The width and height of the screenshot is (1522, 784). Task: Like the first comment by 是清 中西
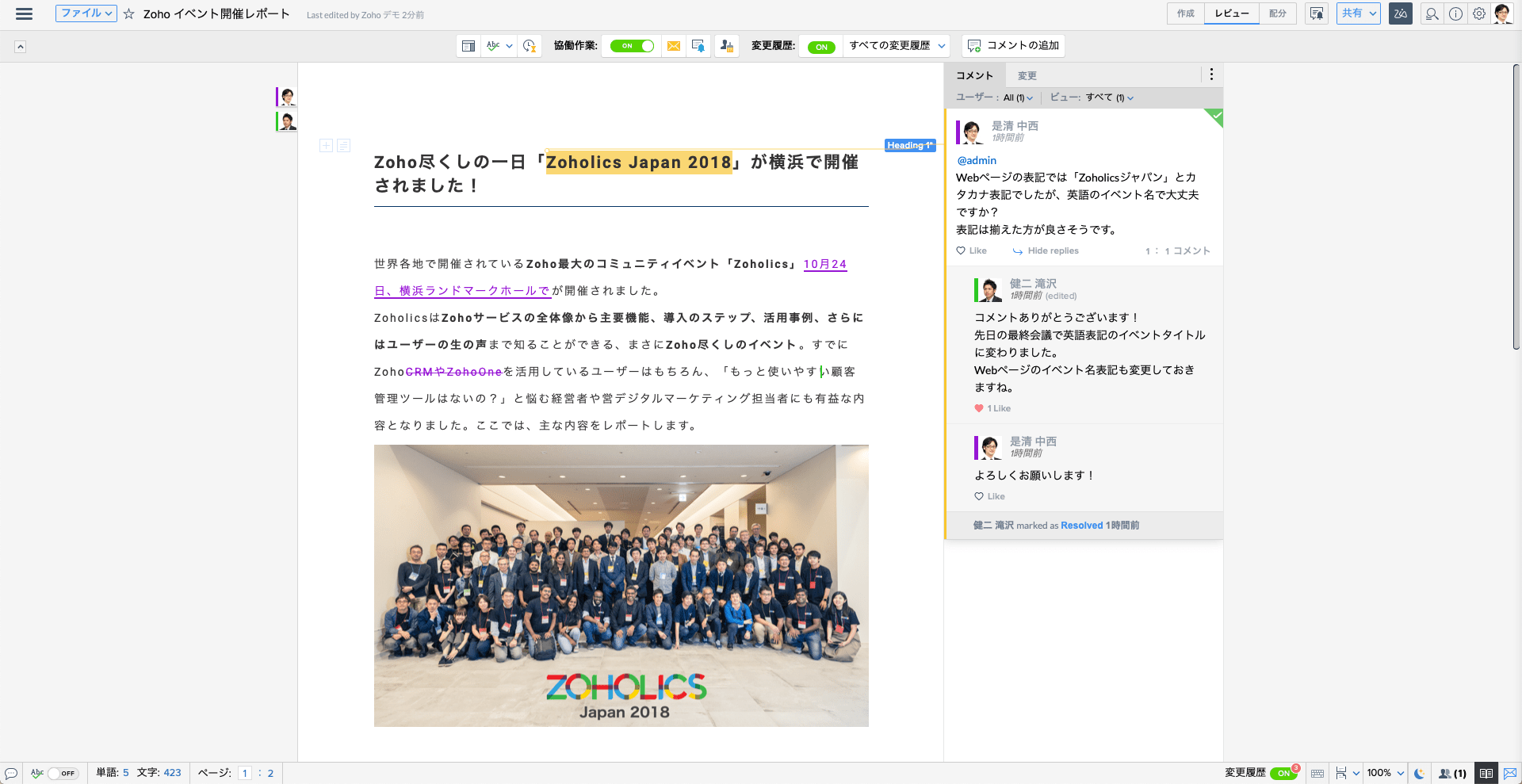(x=971, y=250)
